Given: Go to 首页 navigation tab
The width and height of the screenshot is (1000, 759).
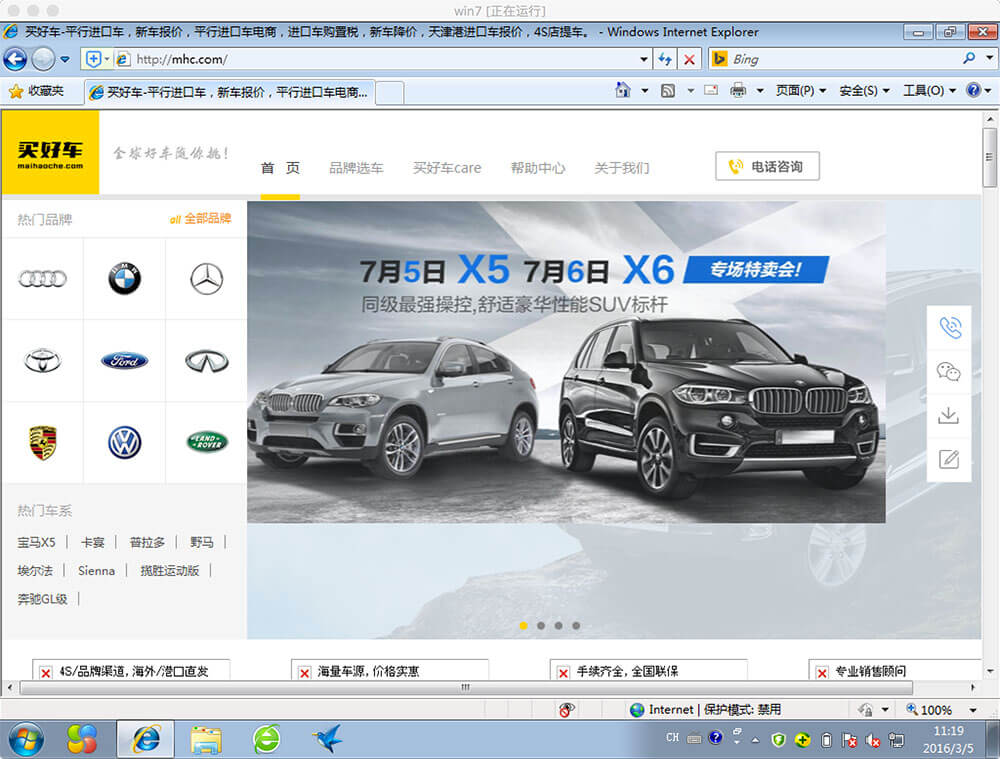Looking at the screenshot, I should pyautogui.click(x=280, y=168).
